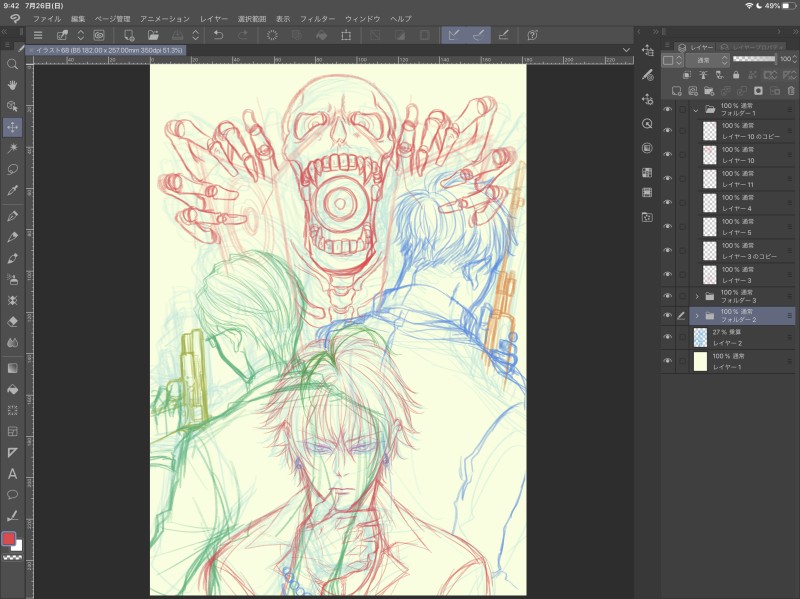Select the Magnifier zoom tool

click(x=13, y=64)
